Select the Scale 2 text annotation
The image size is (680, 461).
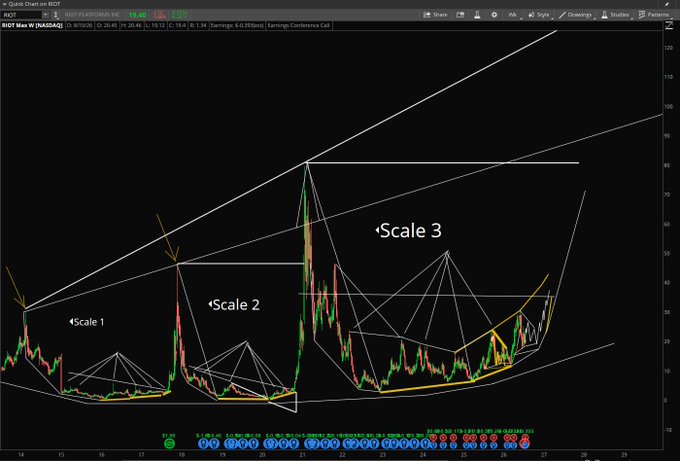[x=234, y=304]
